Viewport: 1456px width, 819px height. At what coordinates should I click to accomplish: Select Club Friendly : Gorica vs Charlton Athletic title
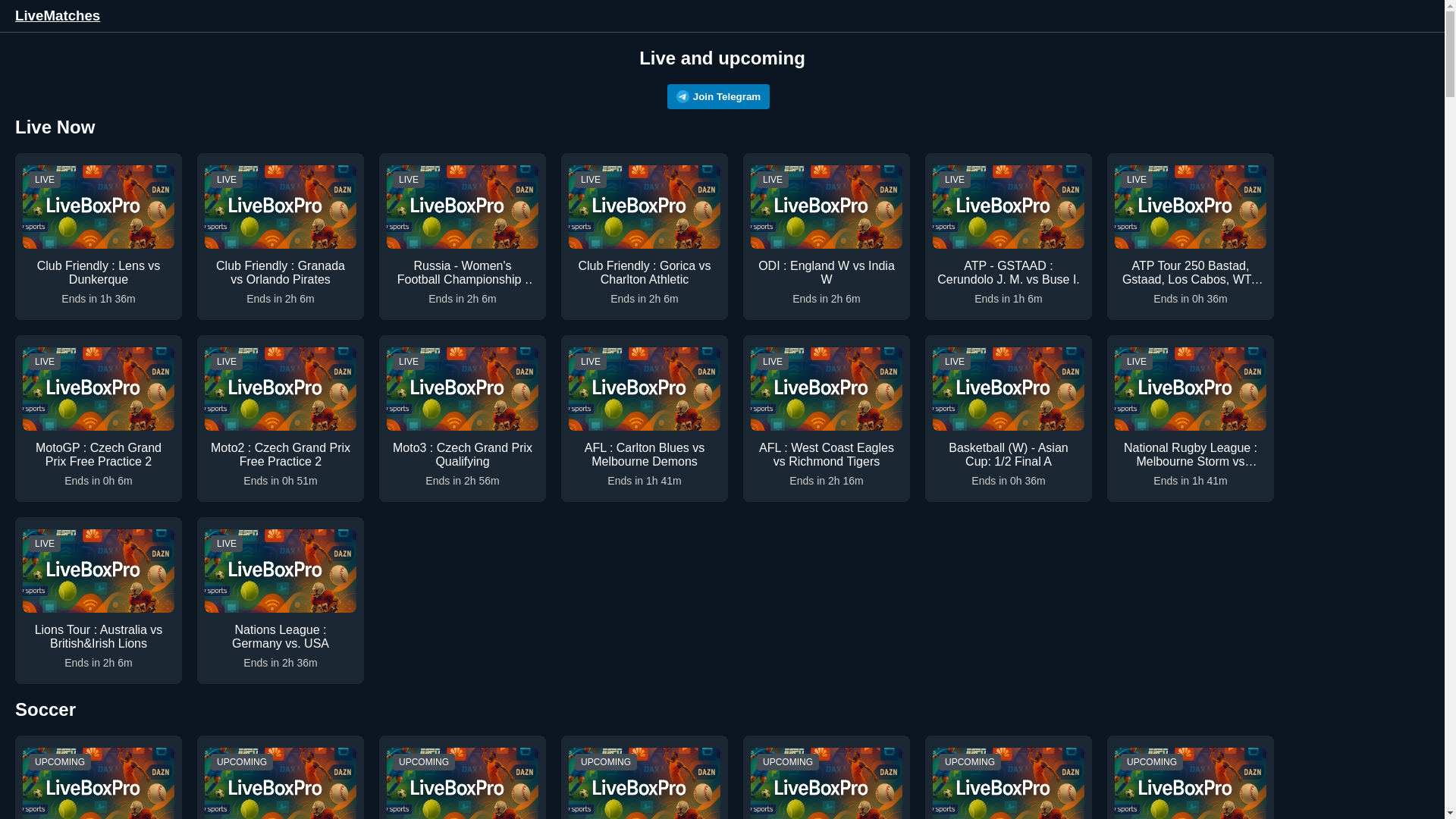(645, 273)
